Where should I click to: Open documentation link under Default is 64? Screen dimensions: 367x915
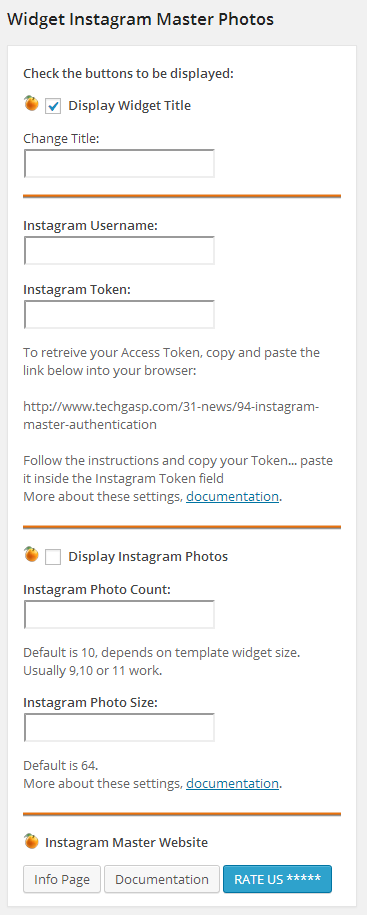tap(232, 783)
